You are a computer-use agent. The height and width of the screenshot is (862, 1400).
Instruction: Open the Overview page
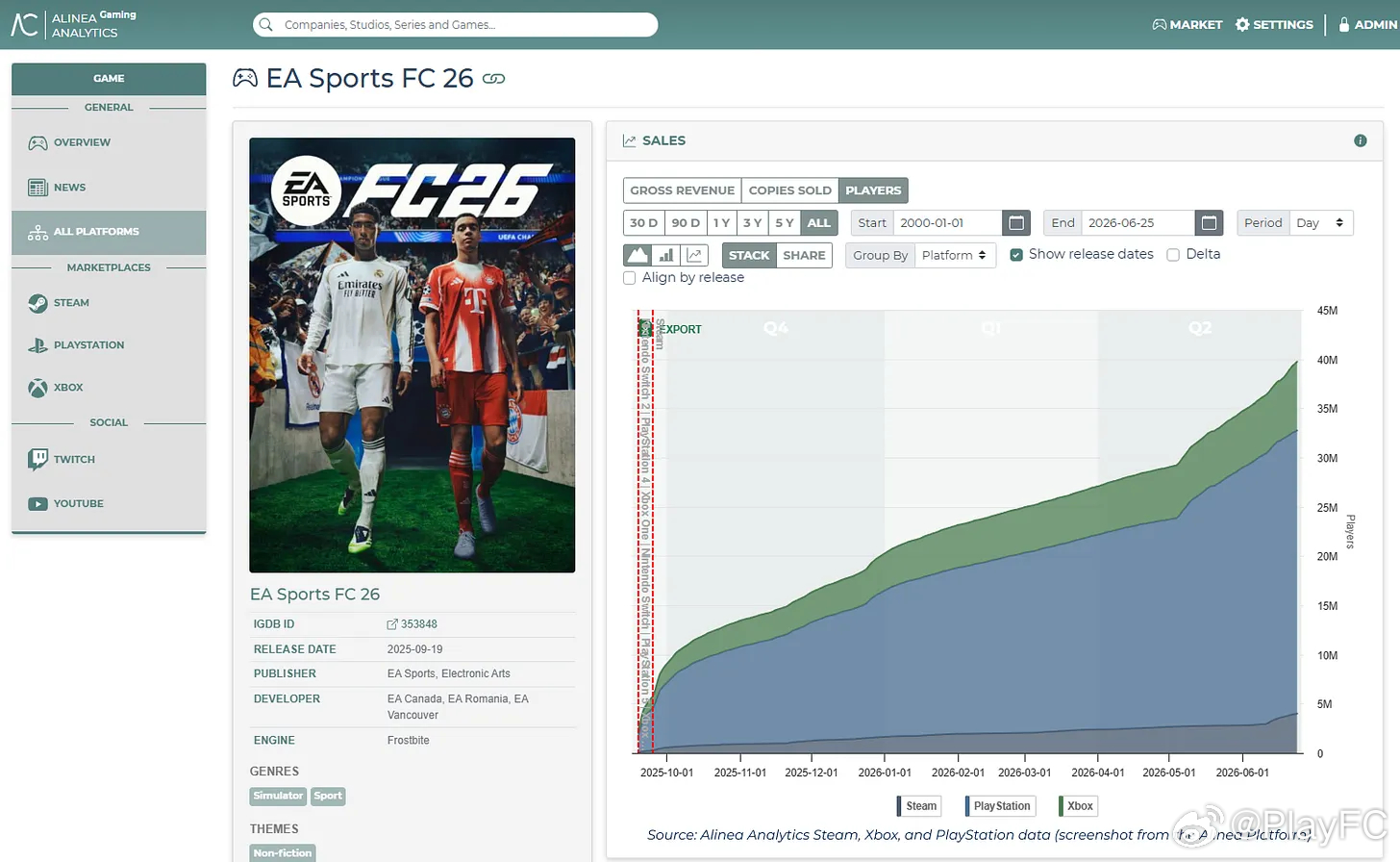coord(109,142)
